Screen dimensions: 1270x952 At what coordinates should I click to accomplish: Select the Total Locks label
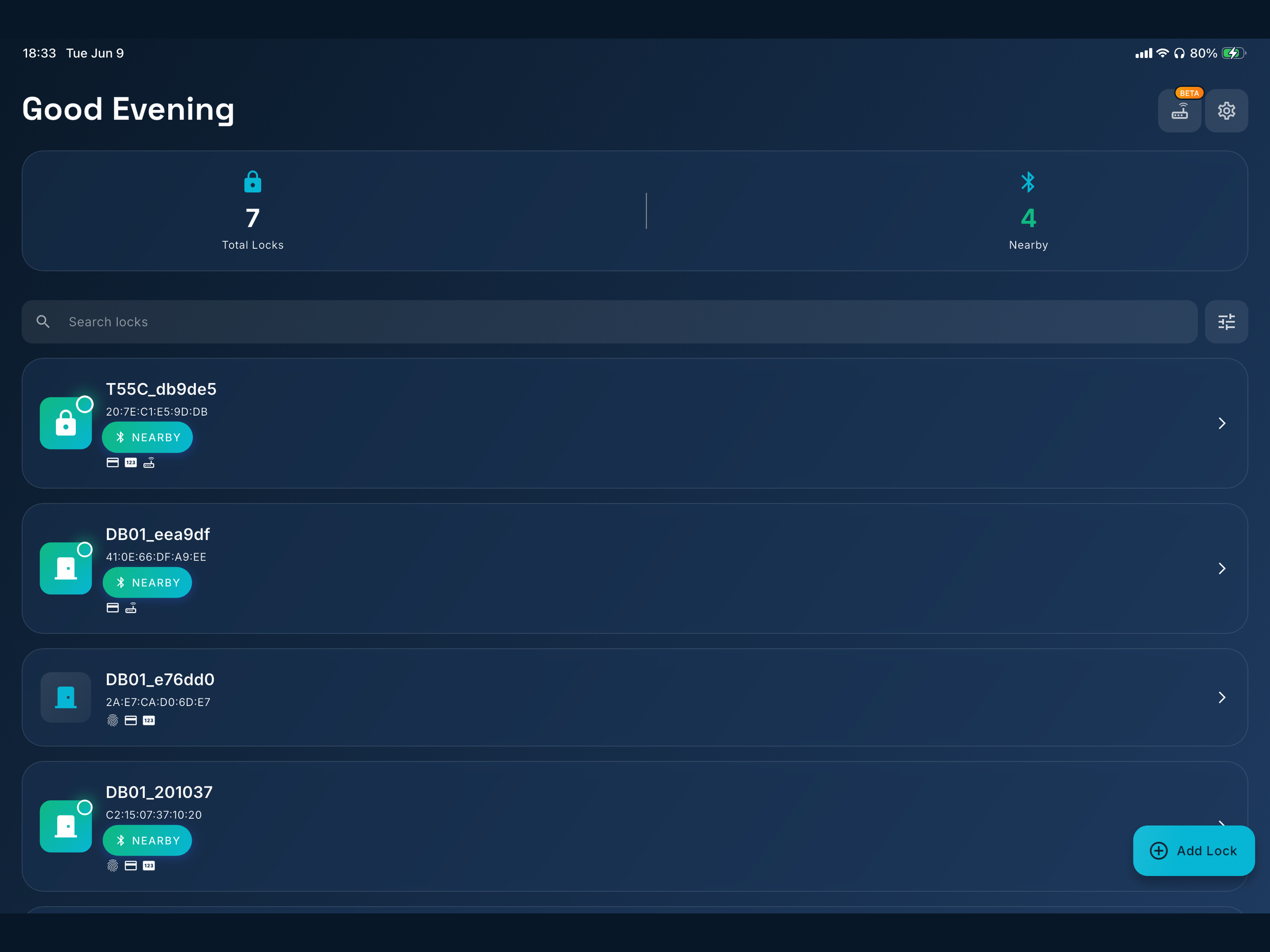(x=252, y=245)
